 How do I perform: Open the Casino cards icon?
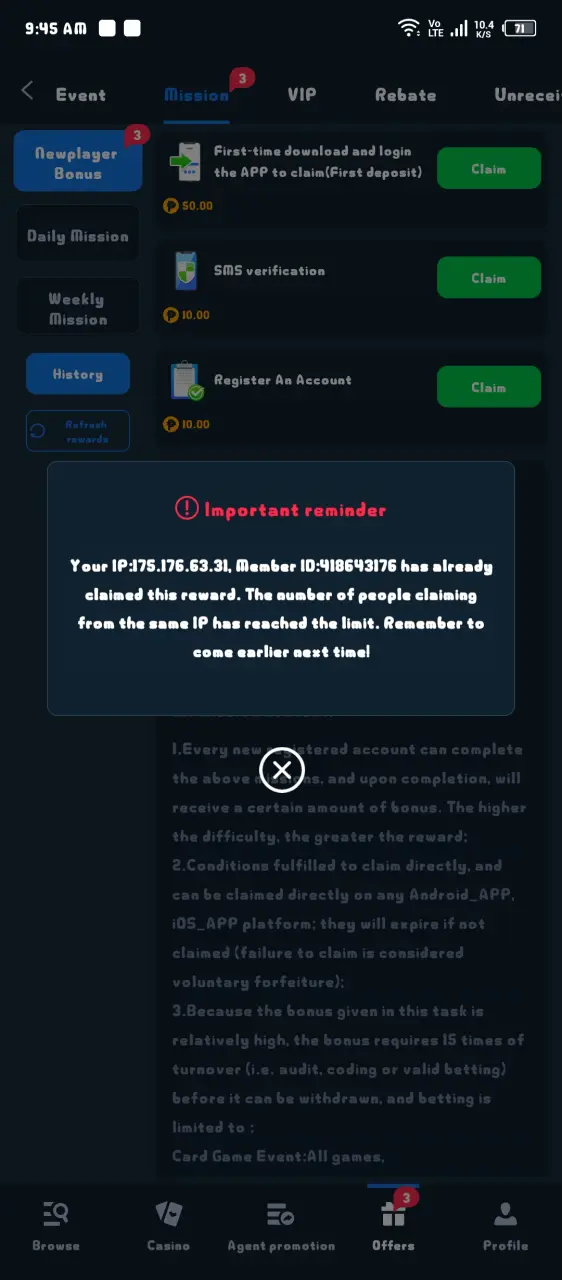168,1214
